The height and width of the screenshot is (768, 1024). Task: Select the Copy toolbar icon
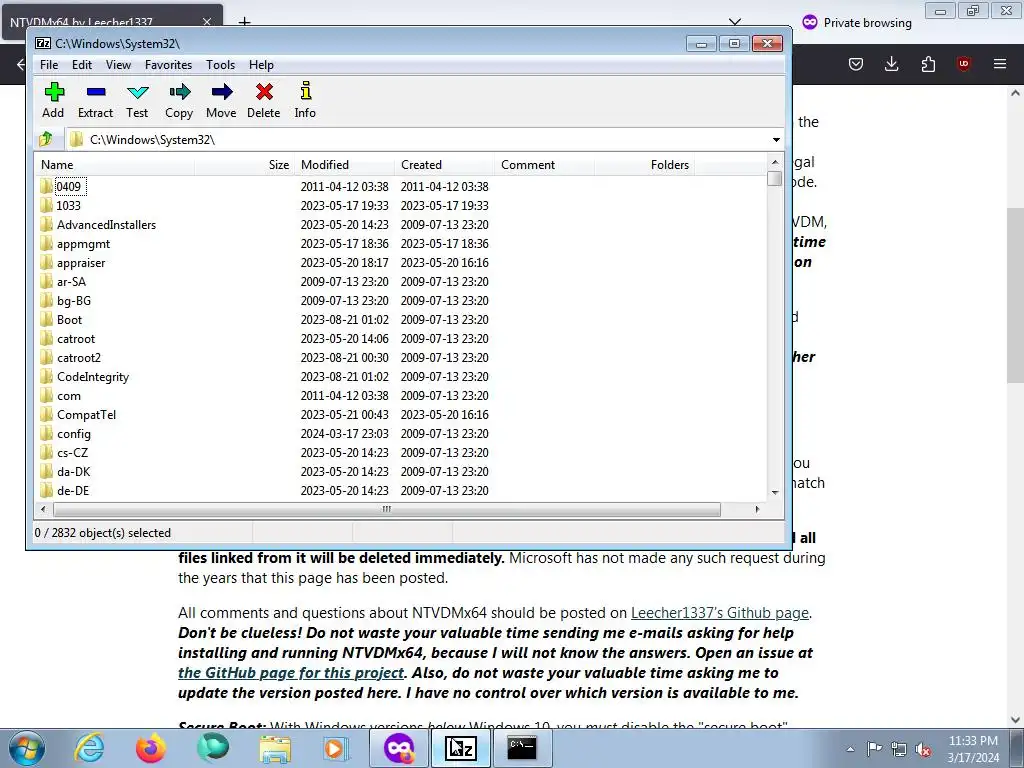[x=179, y=100]
